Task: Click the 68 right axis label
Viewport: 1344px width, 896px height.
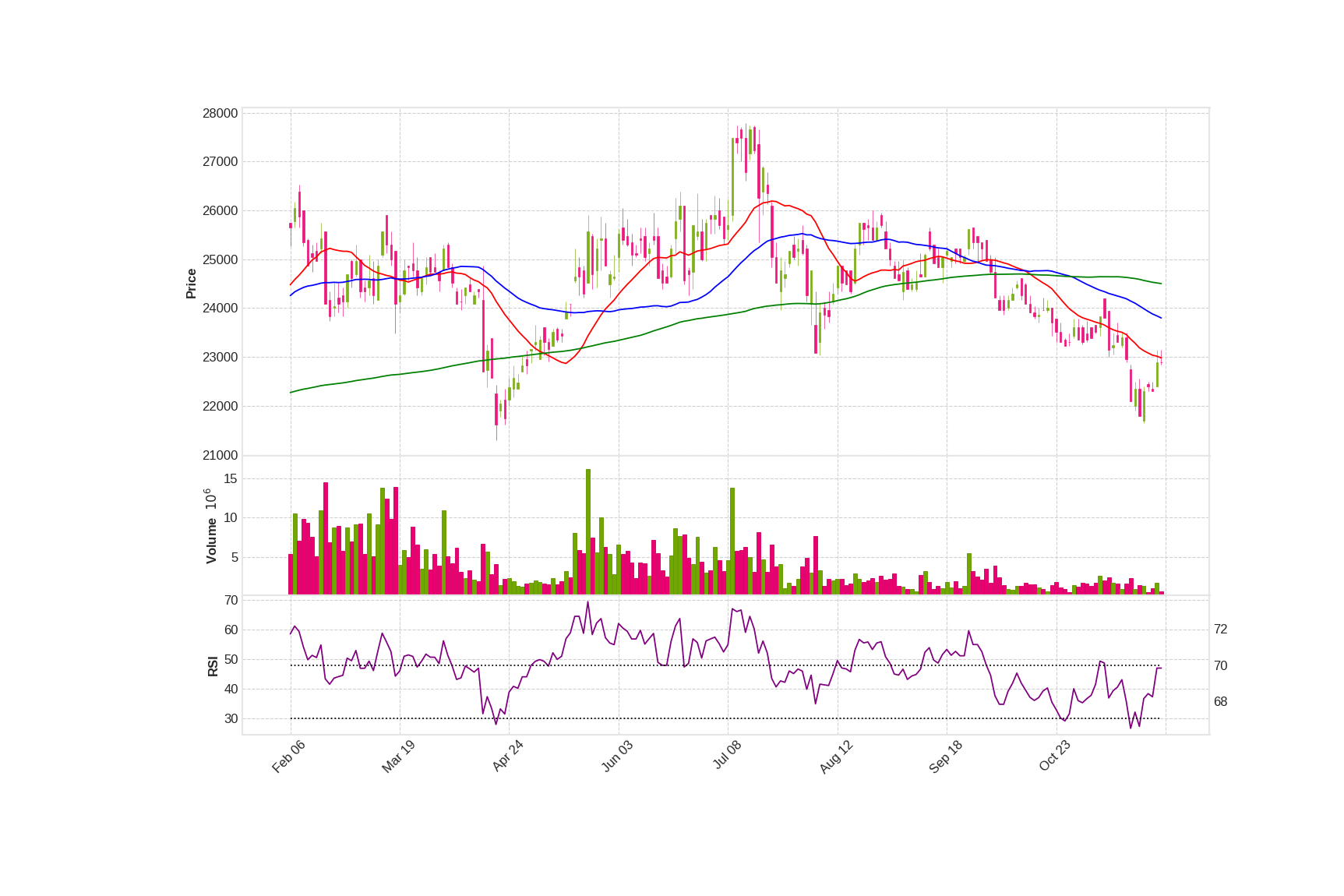Action: pos(1220,701)
